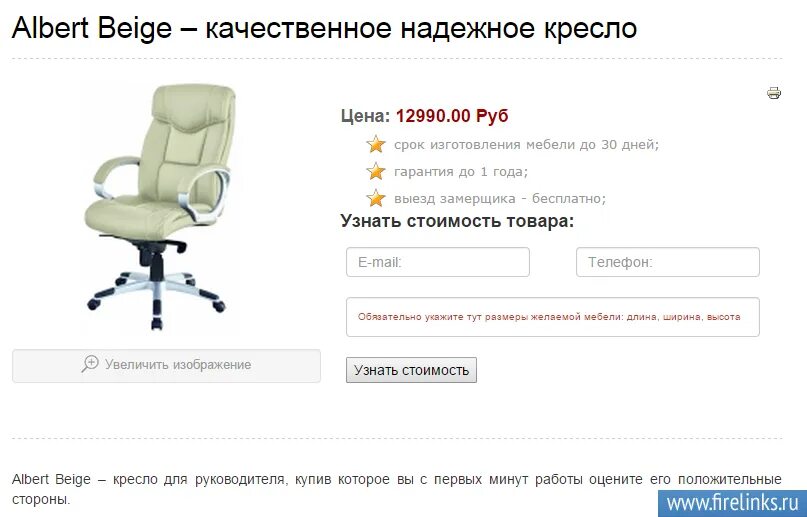Click the price 12990.00 Руб
Screen dimensions: 807x517
tap(452, 116)
